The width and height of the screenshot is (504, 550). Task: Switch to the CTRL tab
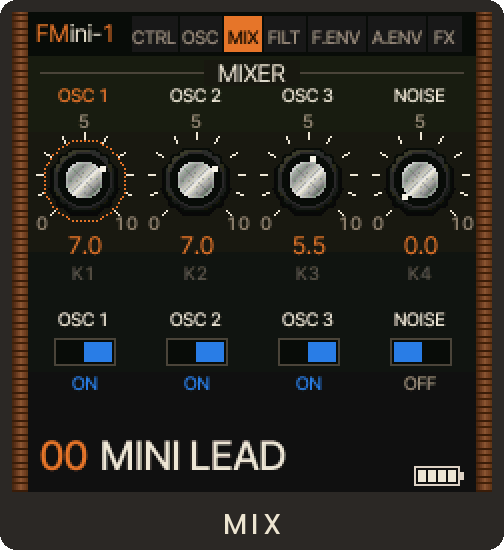tap(155, 34)
